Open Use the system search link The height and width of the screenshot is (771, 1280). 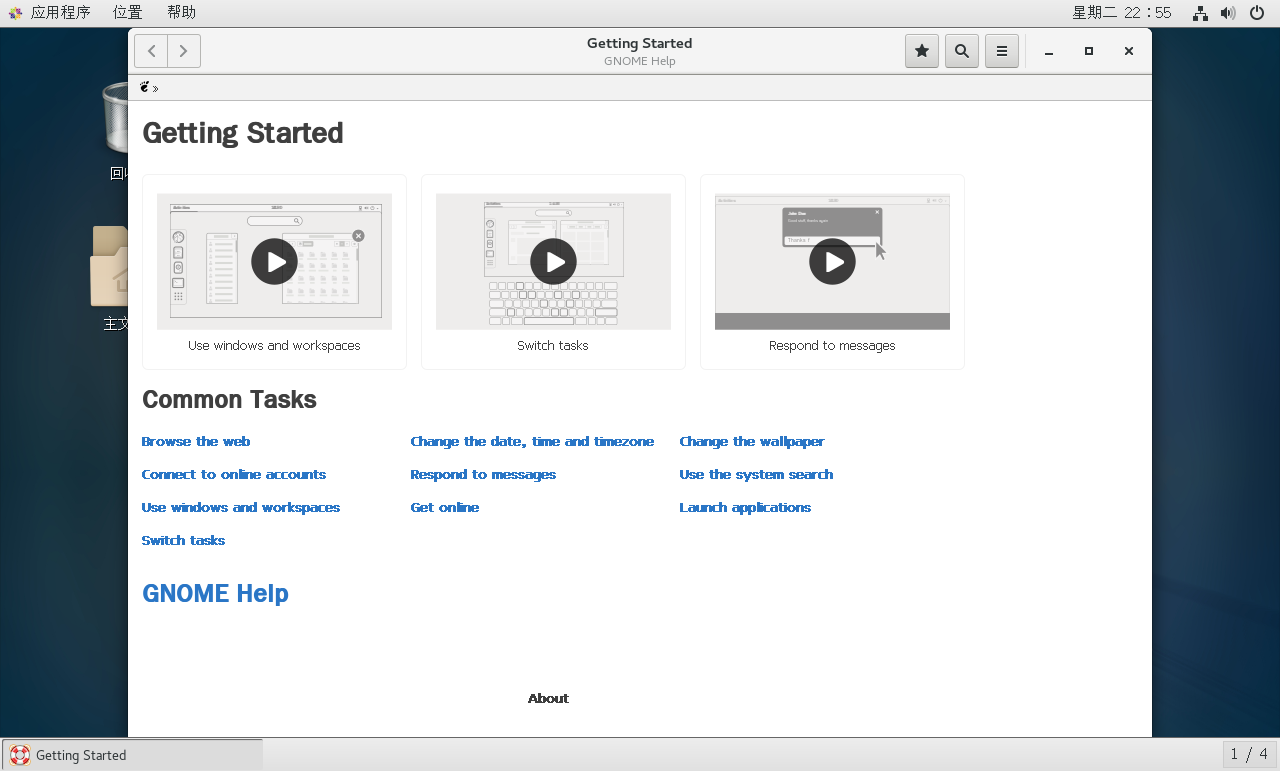(756, 474)
